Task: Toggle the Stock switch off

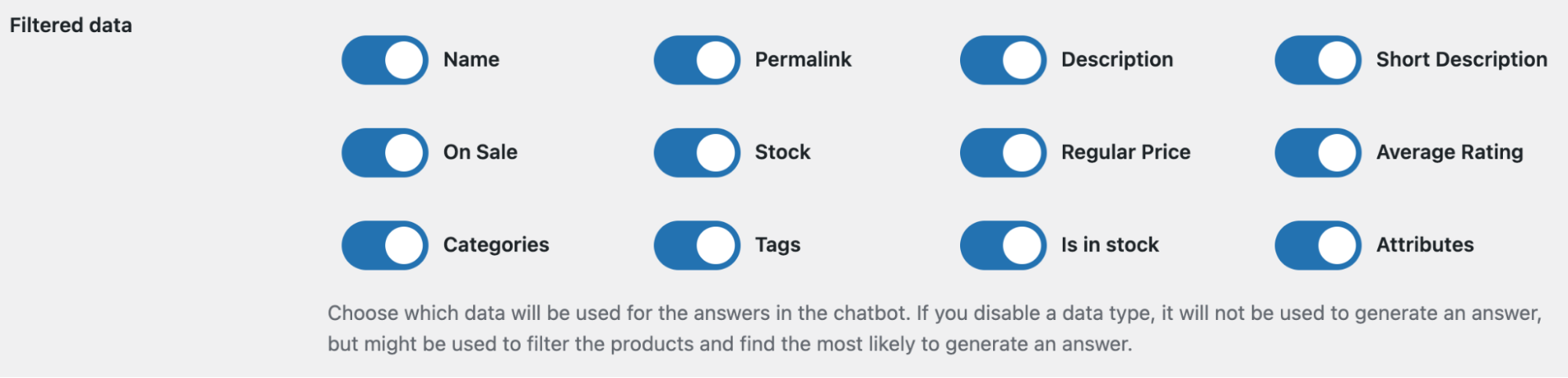Action: pos(697,153)
